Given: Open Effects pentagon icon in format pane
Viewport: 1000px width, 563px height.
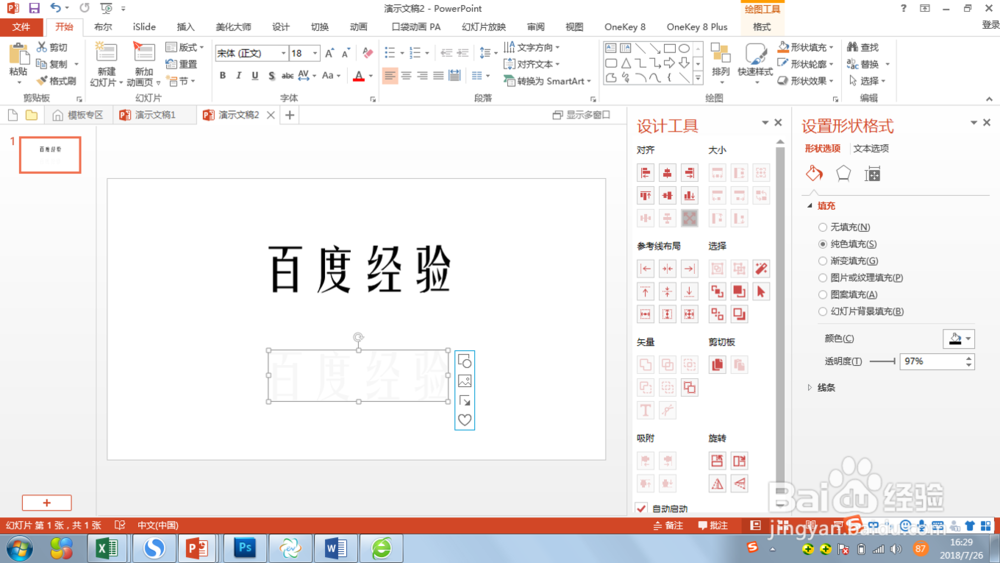Looking at the screenshot, I should tap(843, 173).
